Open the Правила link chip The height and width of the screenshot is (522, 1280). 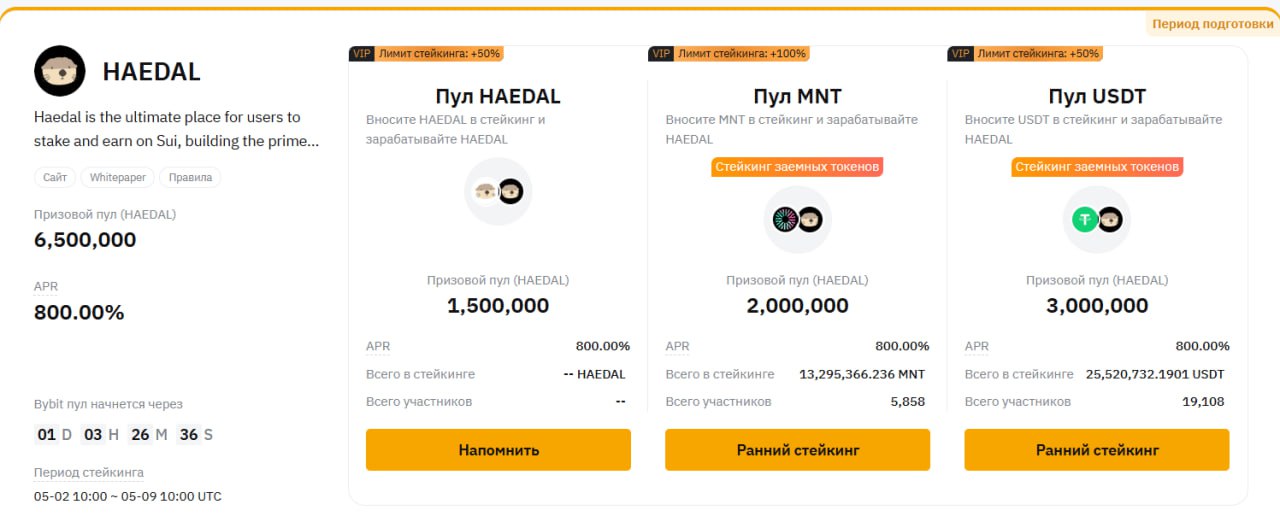(x=190, y=177)
